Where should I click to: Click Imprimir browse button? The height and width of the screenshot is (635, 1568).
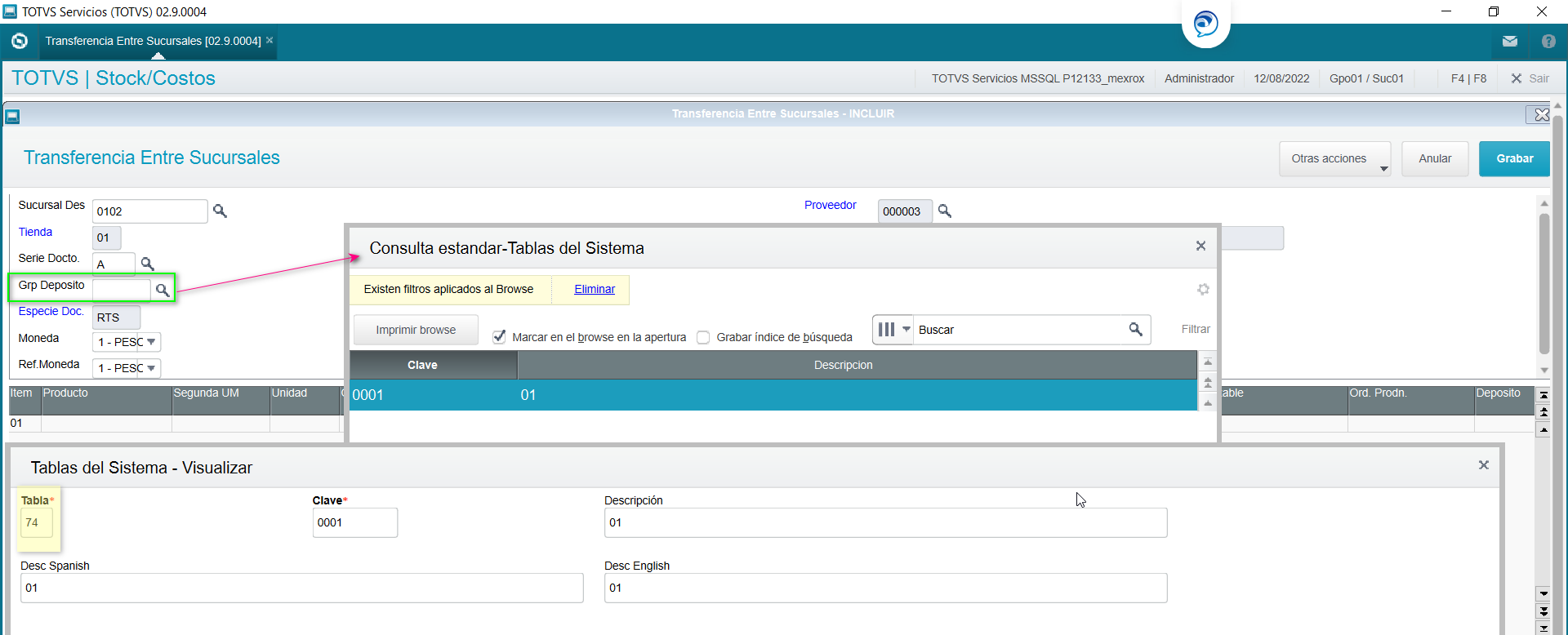416,330
